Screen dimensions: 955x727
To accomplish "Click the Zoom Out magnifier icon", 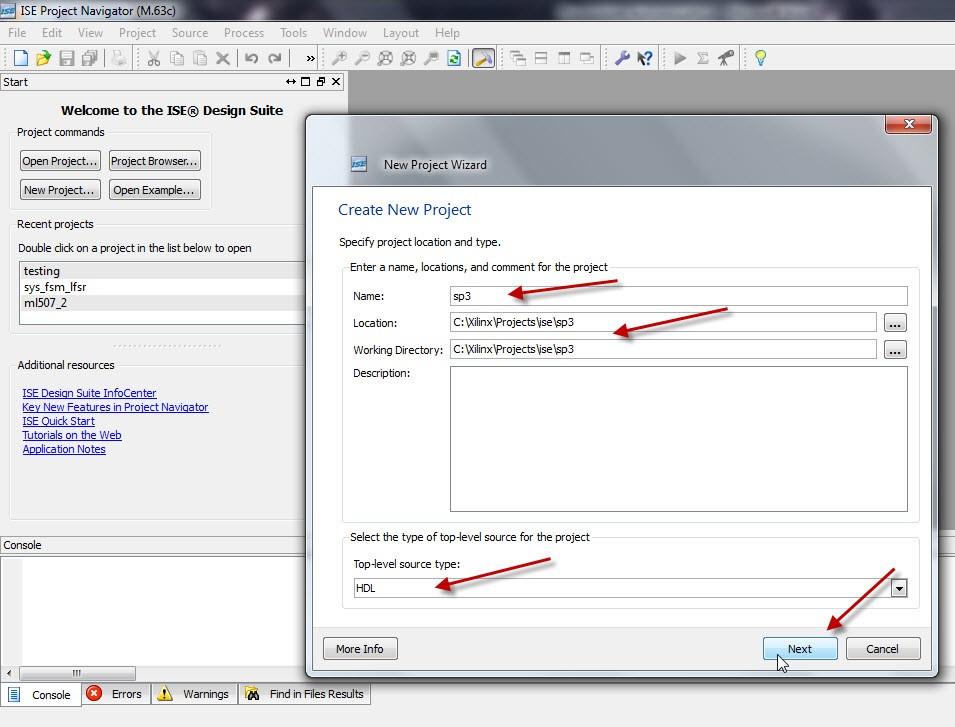I will [x=362, y=58].
